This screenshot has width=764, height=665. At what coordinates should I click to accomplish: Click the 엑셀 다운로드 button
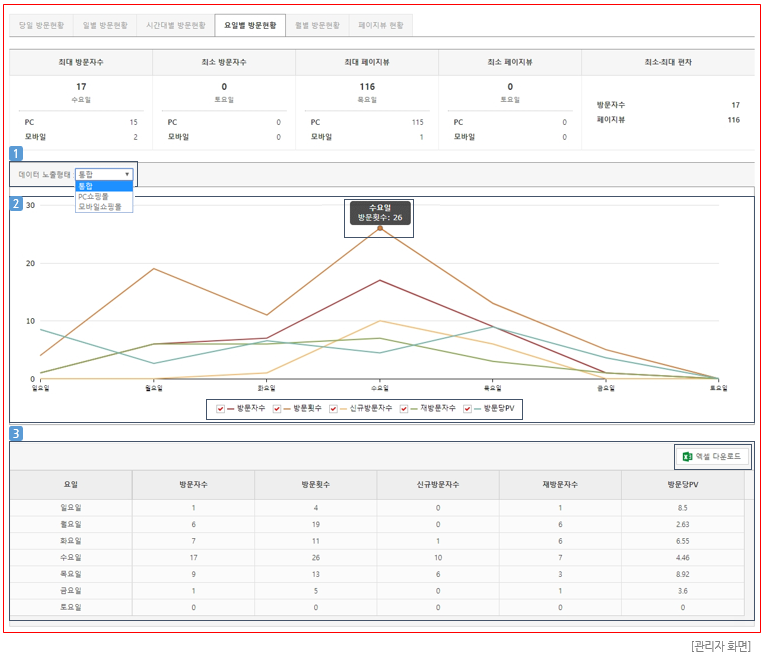pyautogui.click(x=712, y=456)
